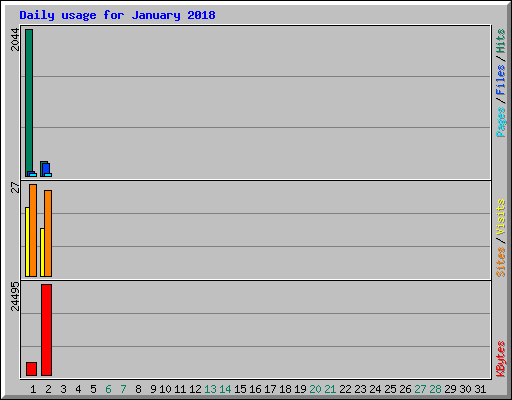This screenshot has width=512, height=400.
Task: Click day label "29" on the x-axis
Action: pyautogui.click(x=450, y=389)
